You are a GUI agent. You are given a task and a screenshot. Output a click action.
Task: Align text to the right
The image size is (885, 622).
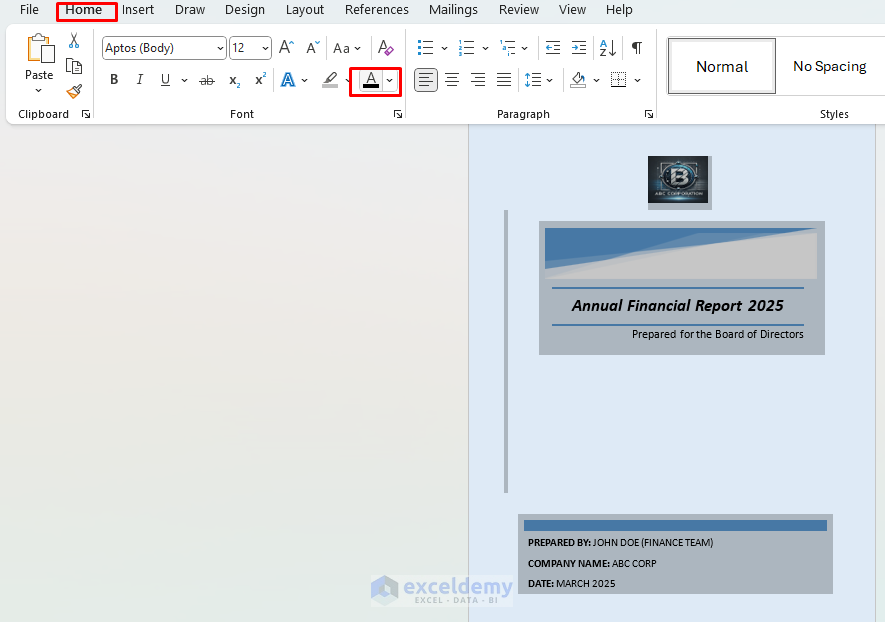click(x=478, y=80)
